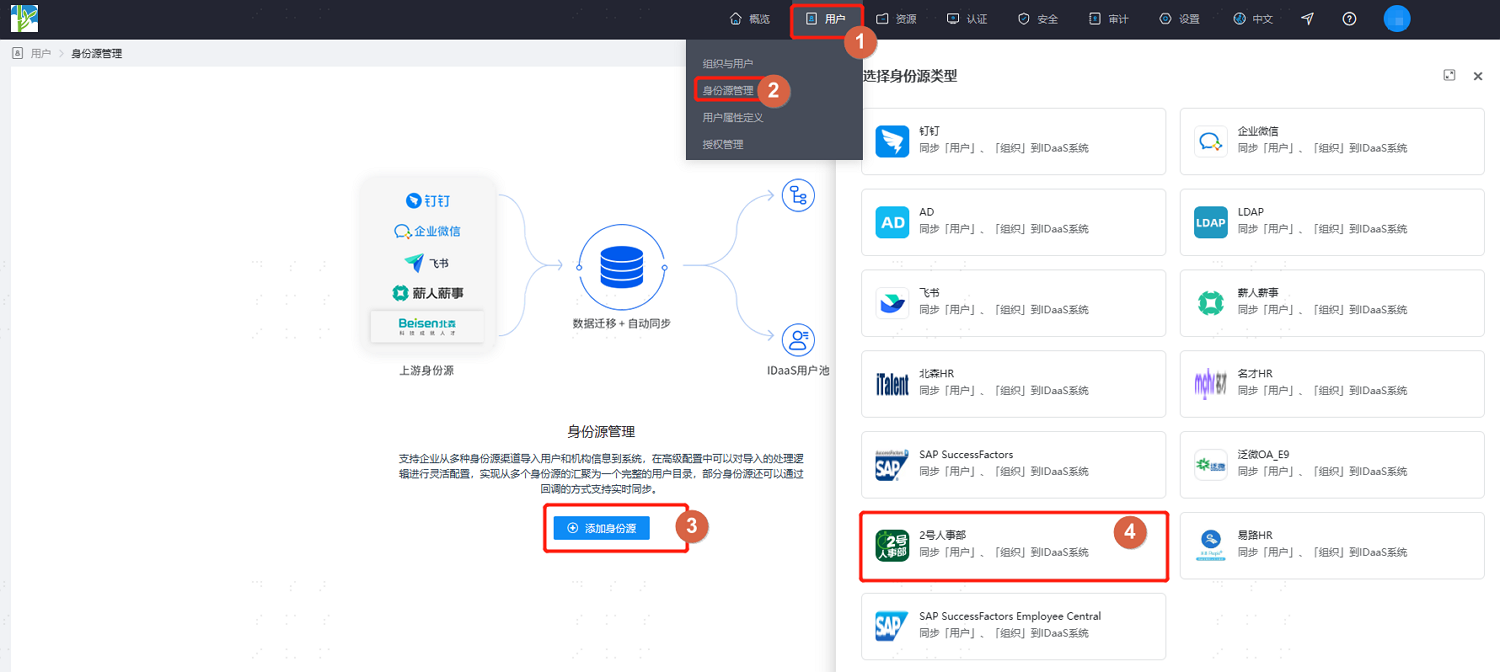Choose the 易路HR identity source card
The height and width of the screenshot is (672, 1500).
click(x=1332, y=546)
